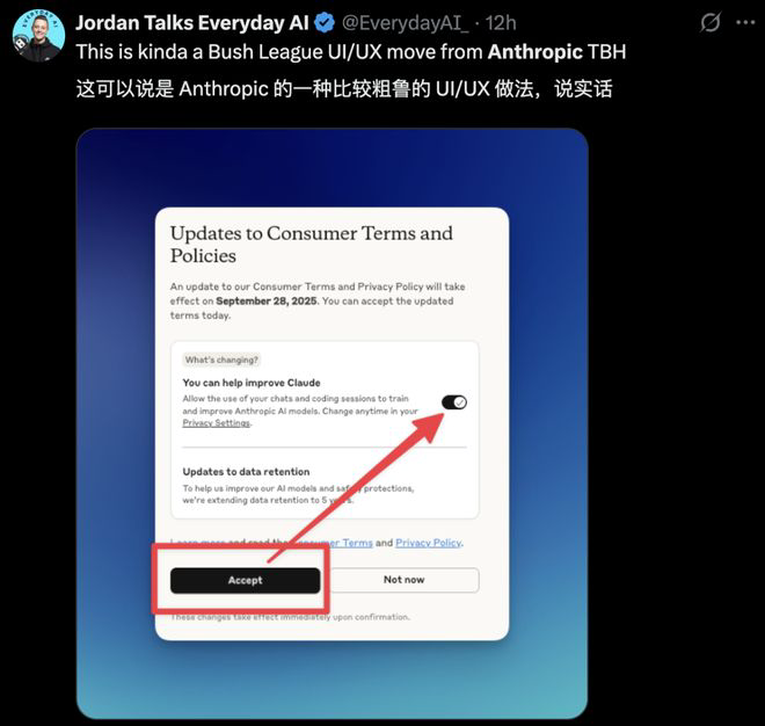Viewport: 765px width, 726px height.
Task: Click the bold Anthropic word in tweet
Action: click(x=535, y=52)
